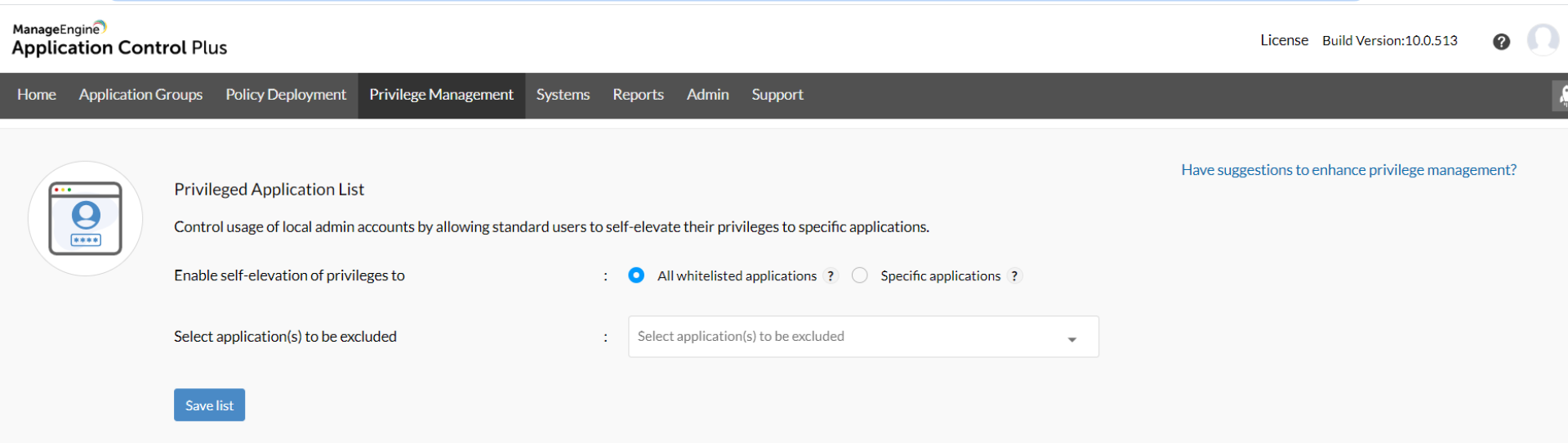This screenshot has width=1568, height=443.
Task: Go to the Policy Deployment tab
Action: click(x=286, y=95)
